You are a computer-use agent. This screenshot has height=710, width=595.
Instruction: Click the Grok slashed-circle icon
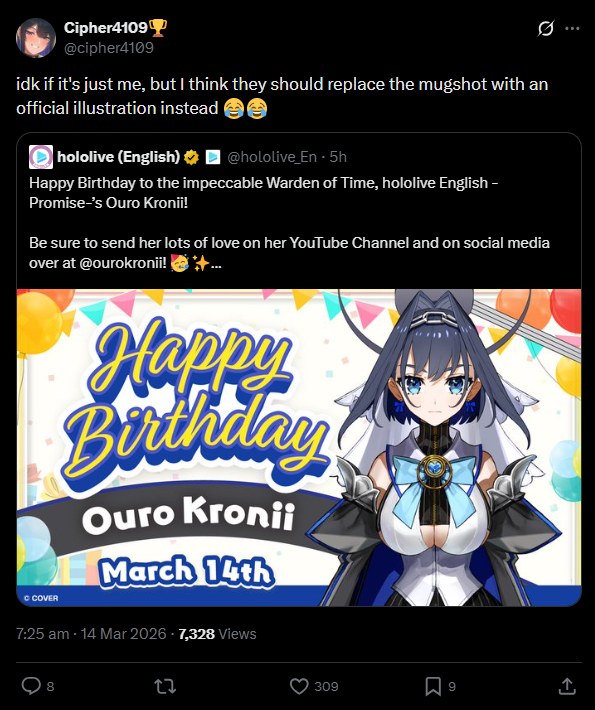coord(546,29)
